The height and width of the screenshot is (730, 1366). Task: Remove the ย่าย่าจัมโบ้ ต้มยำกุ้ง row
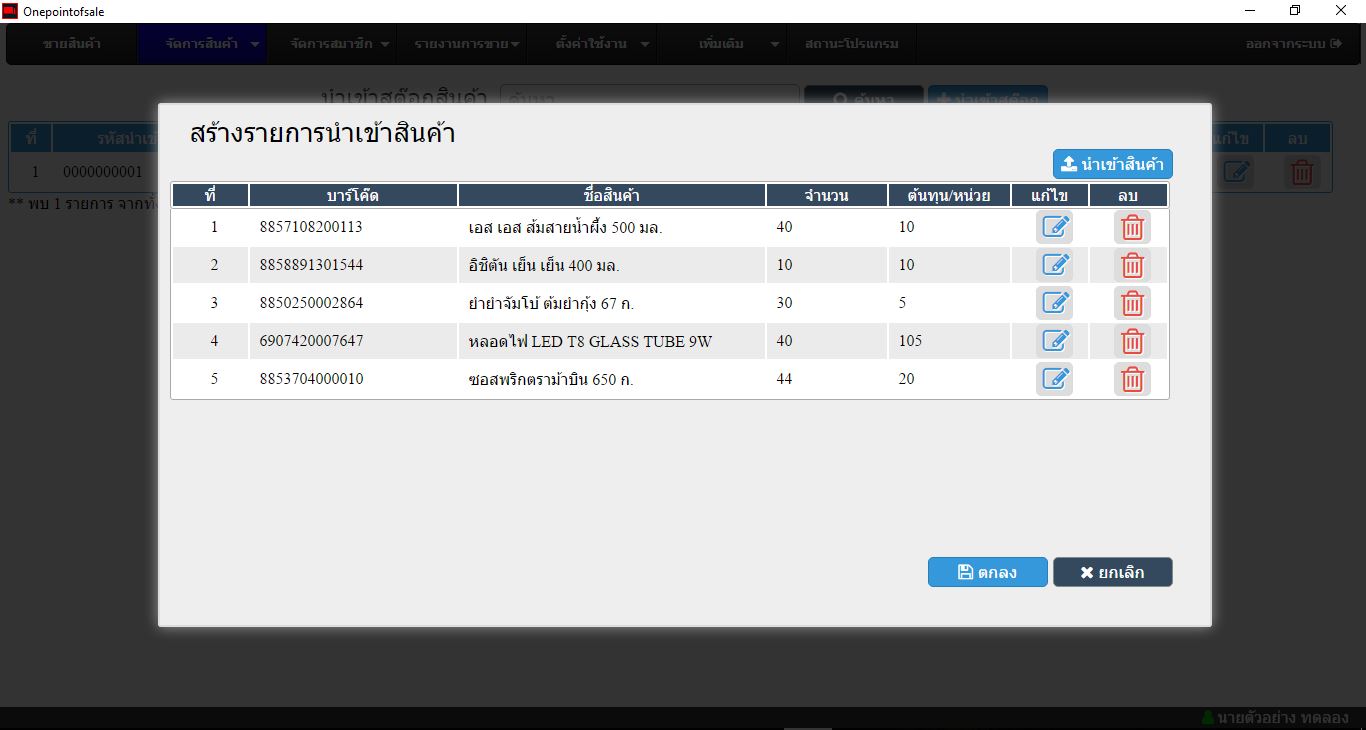(1132, 303)
